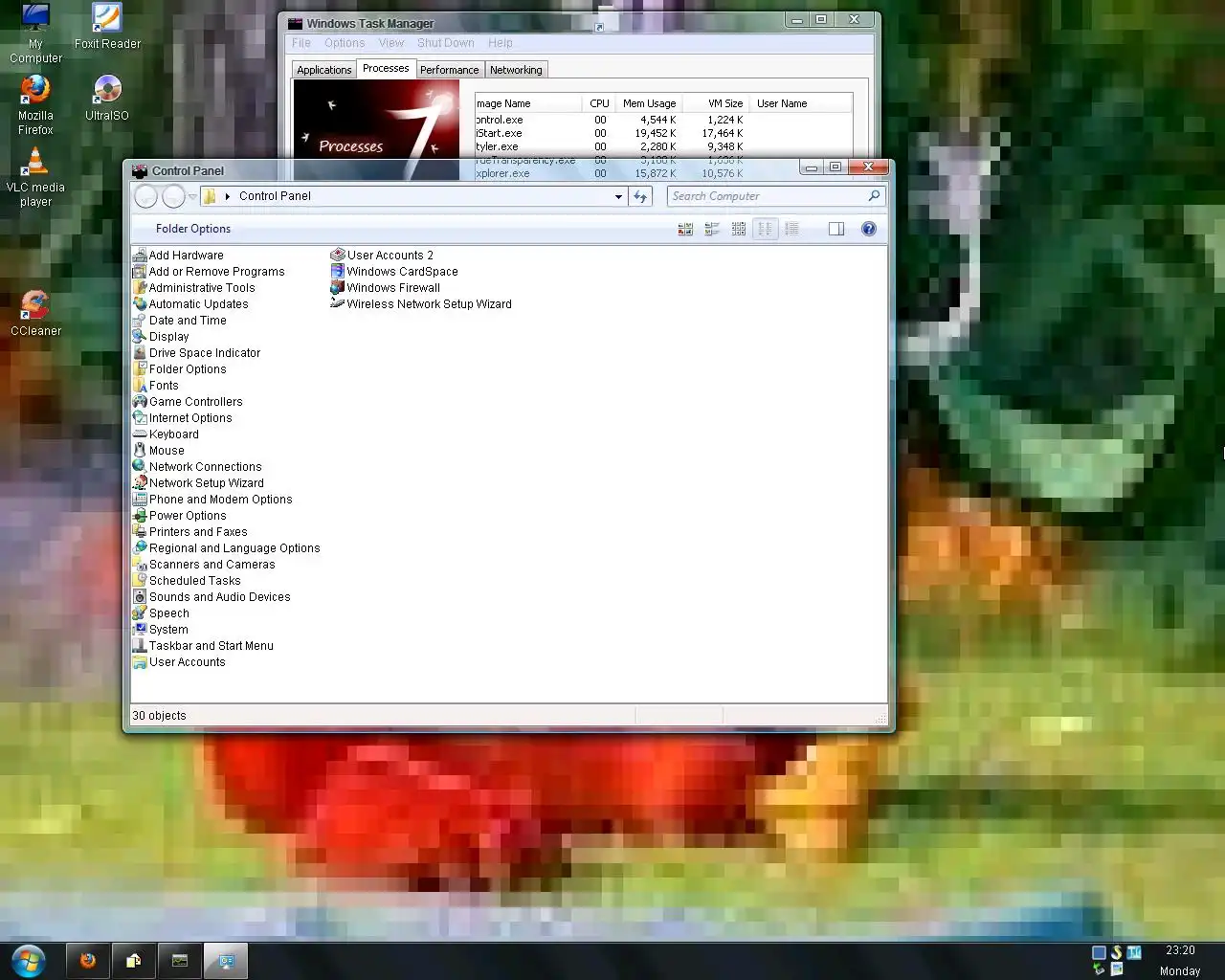Toggle the preview pane button
The image size is (1225, 980).
coord(836,229)
